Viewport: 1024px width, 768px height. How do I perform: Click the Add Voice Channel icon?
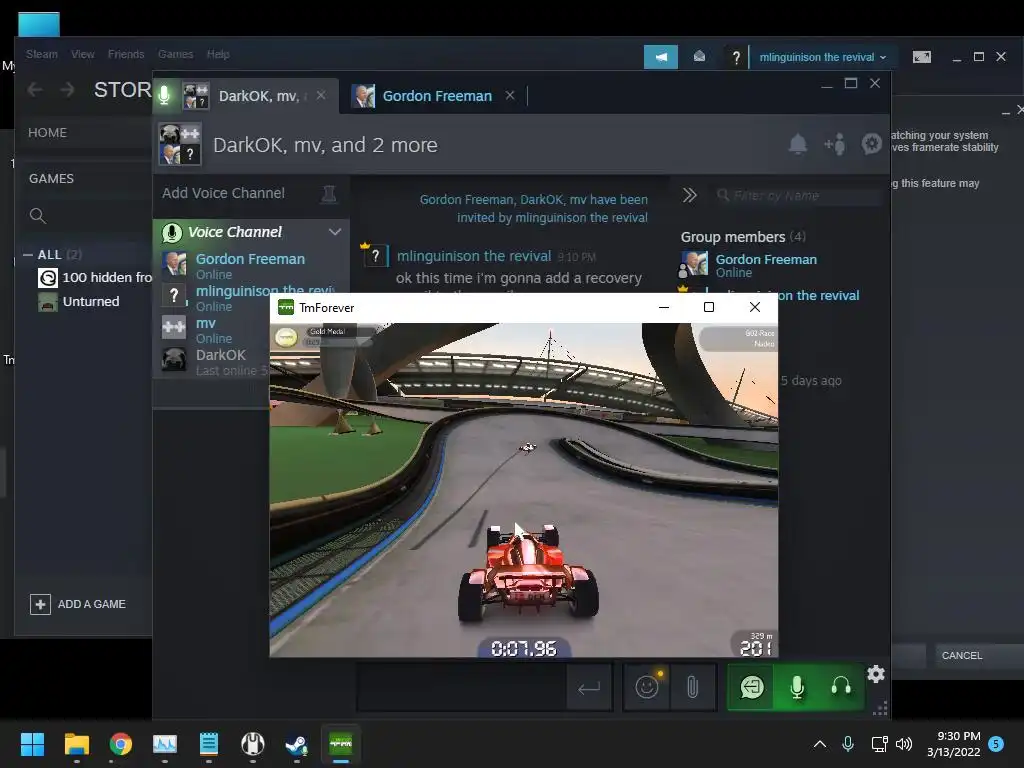[x=328, y=193]
